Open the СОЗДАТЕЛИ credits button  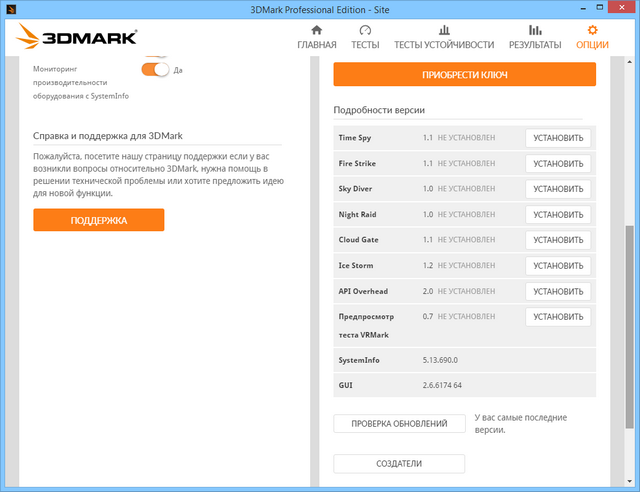coord(399,463)
